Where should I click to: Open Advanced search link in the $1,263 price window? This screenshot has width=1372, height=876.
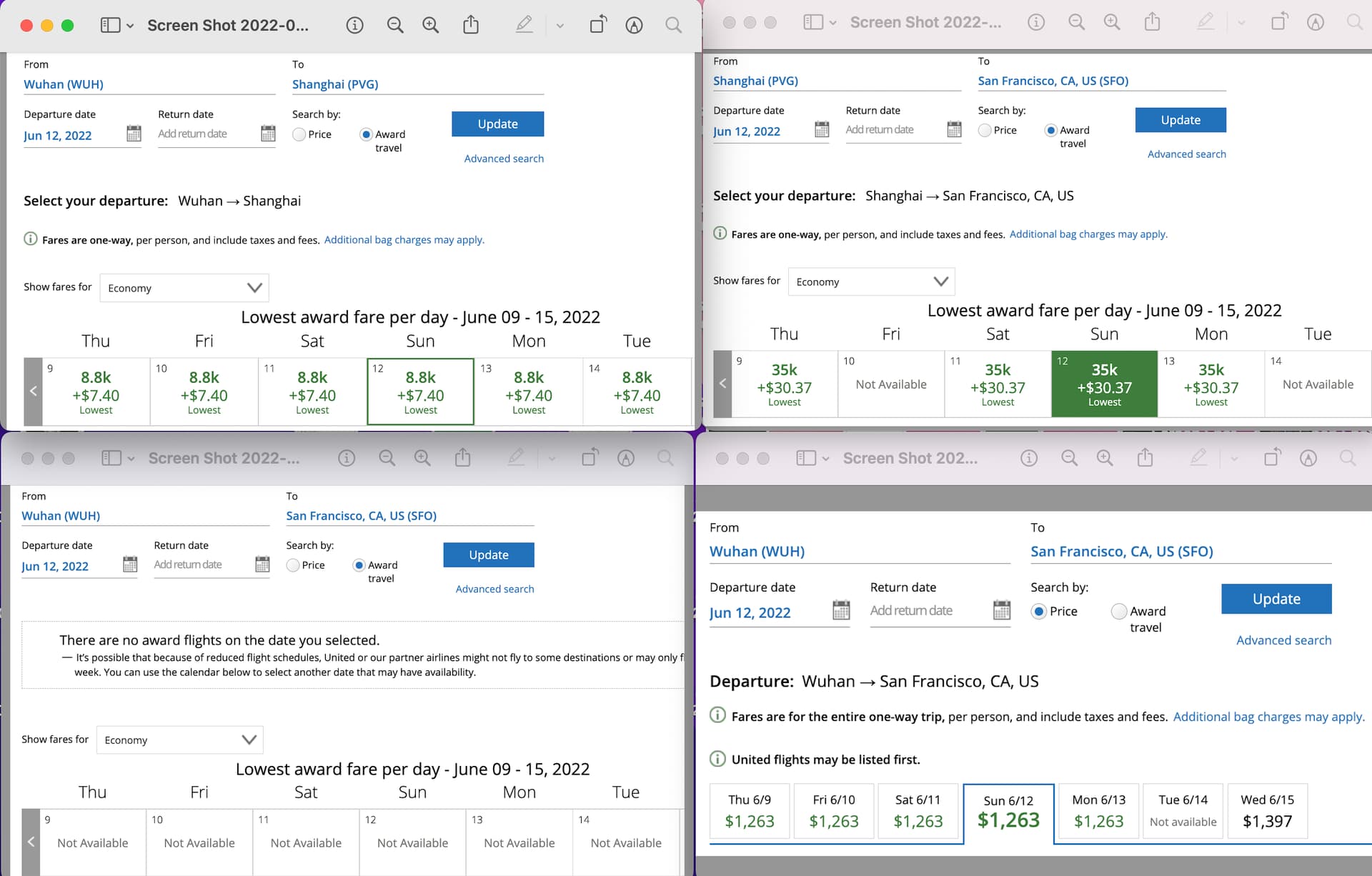[1283, 640]
